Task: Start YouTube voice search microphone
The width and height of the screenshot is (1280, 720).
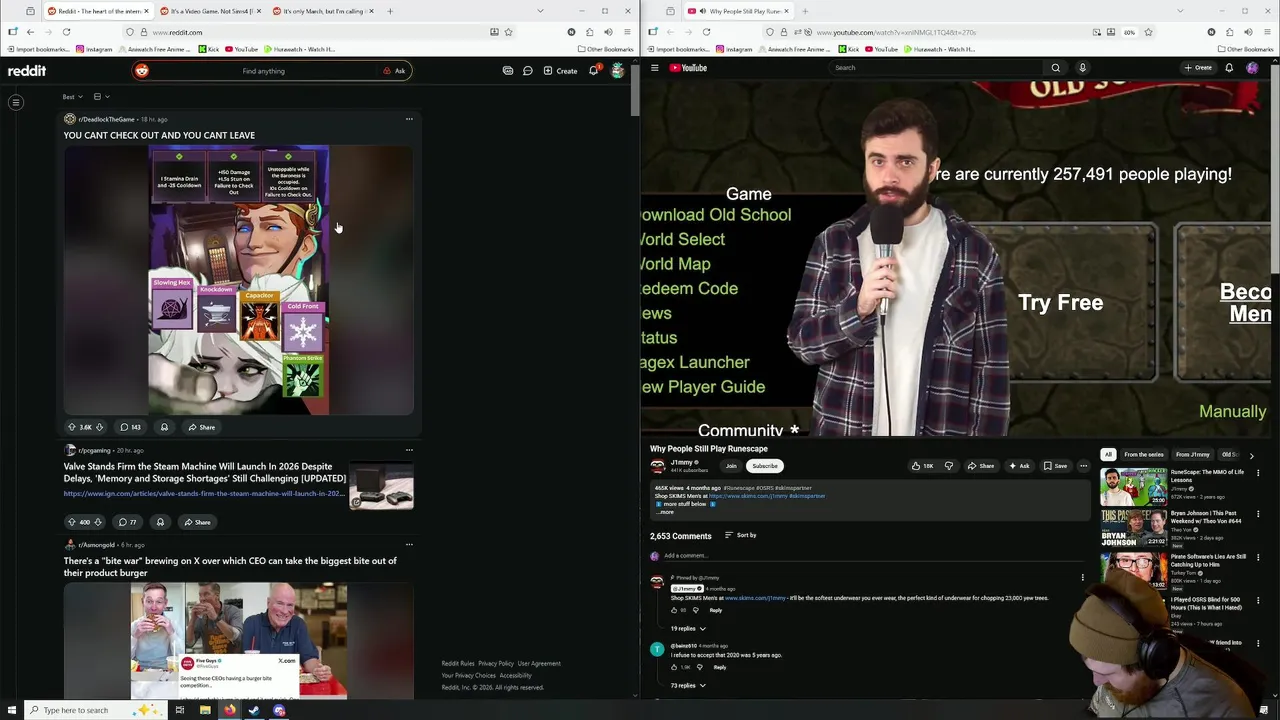Action: coord(1082,68)
